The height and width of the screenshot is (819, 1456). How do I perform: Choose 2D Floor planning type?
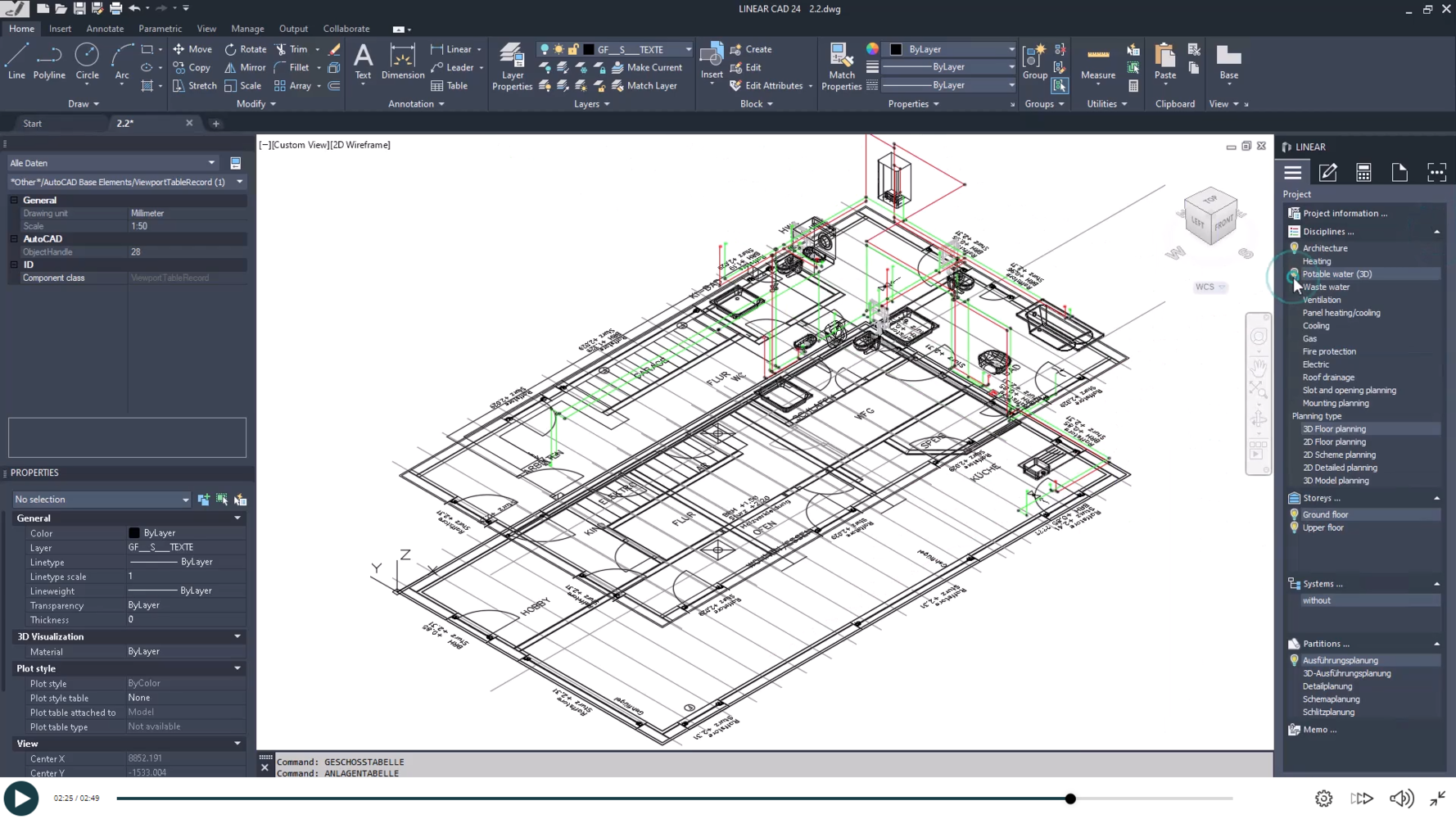(x=1334, y=442)
